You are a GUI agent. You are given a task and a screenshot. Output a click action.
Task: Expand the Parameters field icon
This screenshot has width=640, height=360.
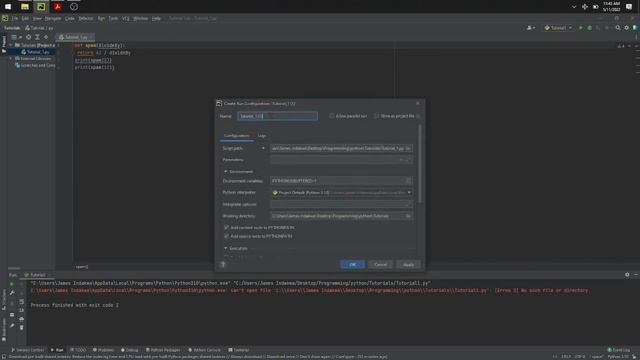click(409, 160)
